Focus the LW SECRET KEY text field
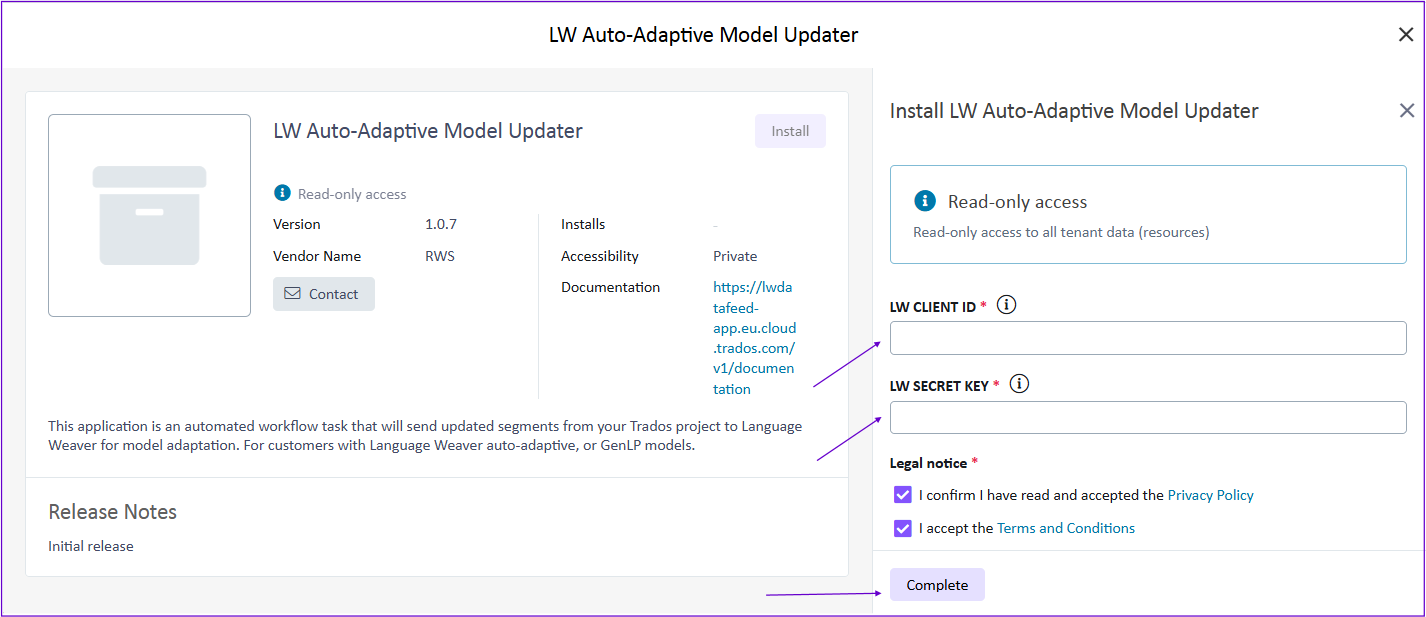1426x617 pixels. [x=1147, y=417]
